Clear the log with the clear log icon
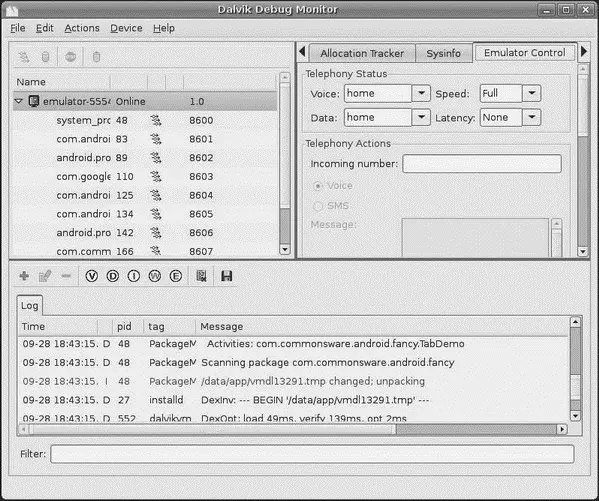 click(201, 276)
